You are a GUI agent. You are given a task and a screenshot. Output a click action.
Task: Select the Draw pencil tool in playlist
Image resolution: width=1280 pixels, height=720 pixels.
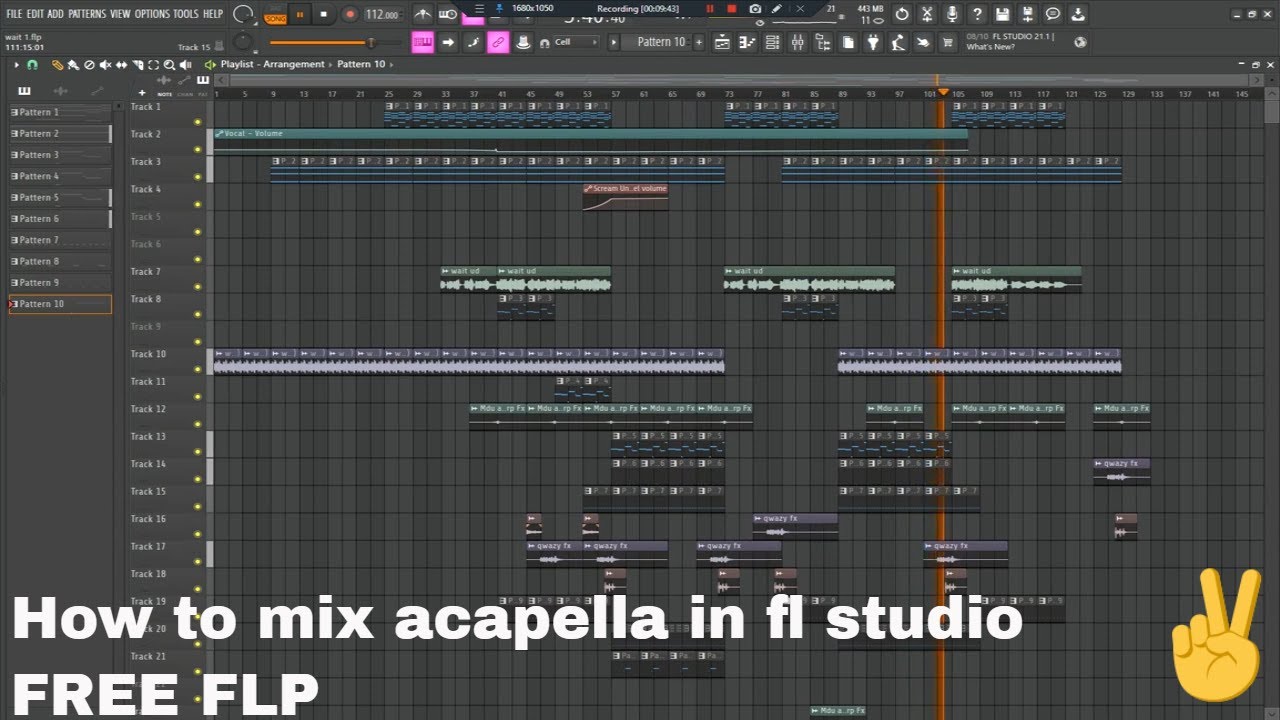[x=57, y=64]
